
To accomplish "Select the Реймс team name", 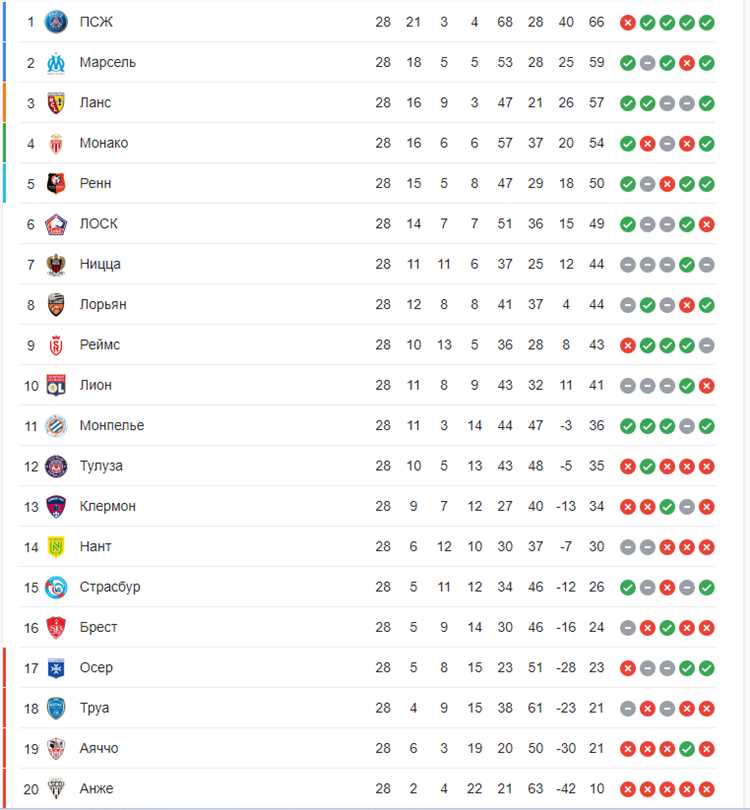I will pyautogui.click(x=99, y=345).
